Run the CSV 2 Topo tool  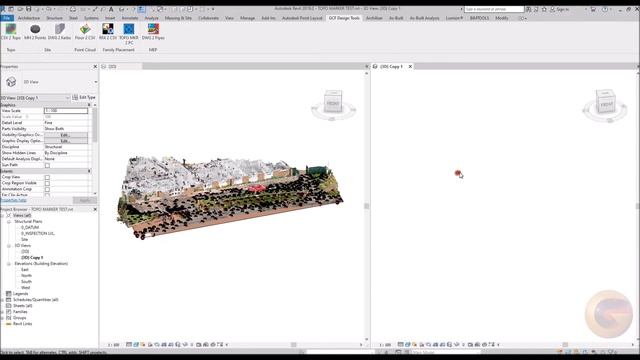tap(11, 31)
